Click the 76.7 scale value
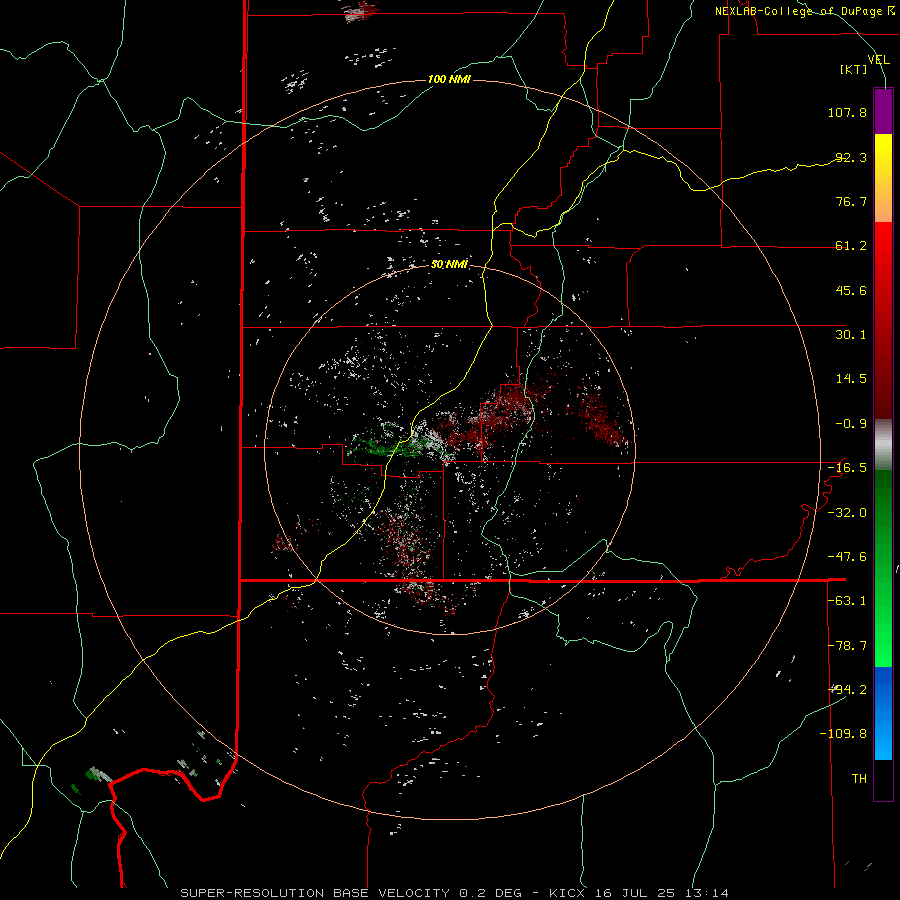 (851, 201)
